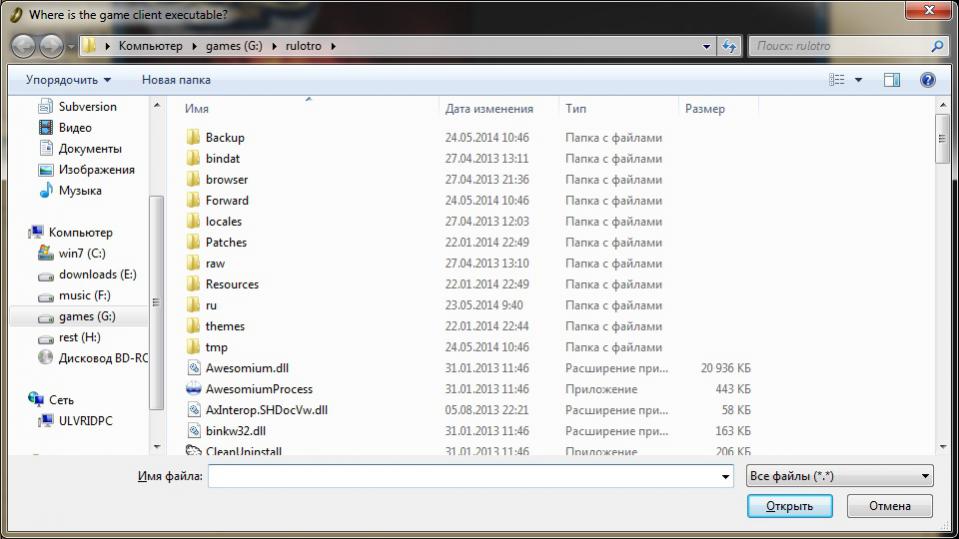Toggle the preview pane icon
Screen dimensions: 959x539
pyautogui.click(x=891, y=80)
